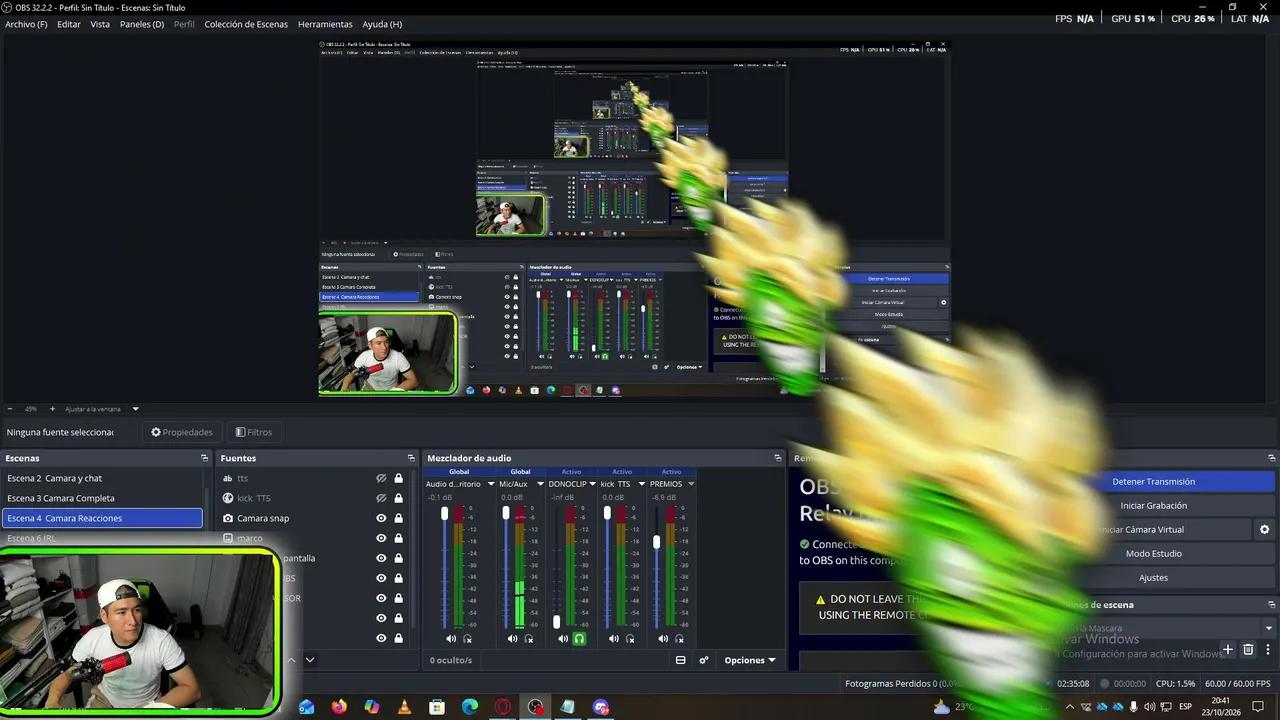Expand PREMIOS channel dropdown arrow
This screenshot has height=720, width=1280.
pos(691,484)
